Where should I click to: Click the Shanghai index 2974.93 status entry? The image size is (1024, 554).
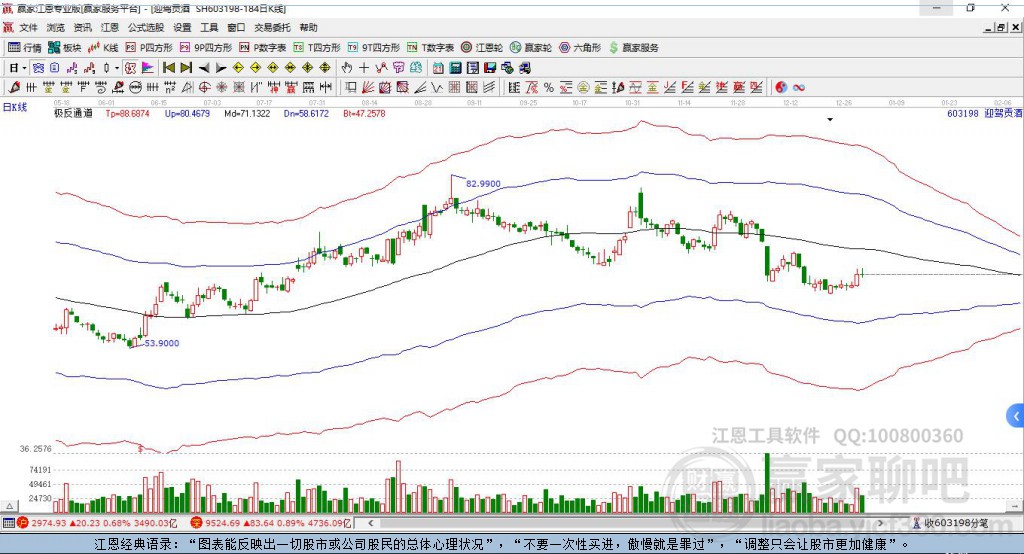(97, 523)
